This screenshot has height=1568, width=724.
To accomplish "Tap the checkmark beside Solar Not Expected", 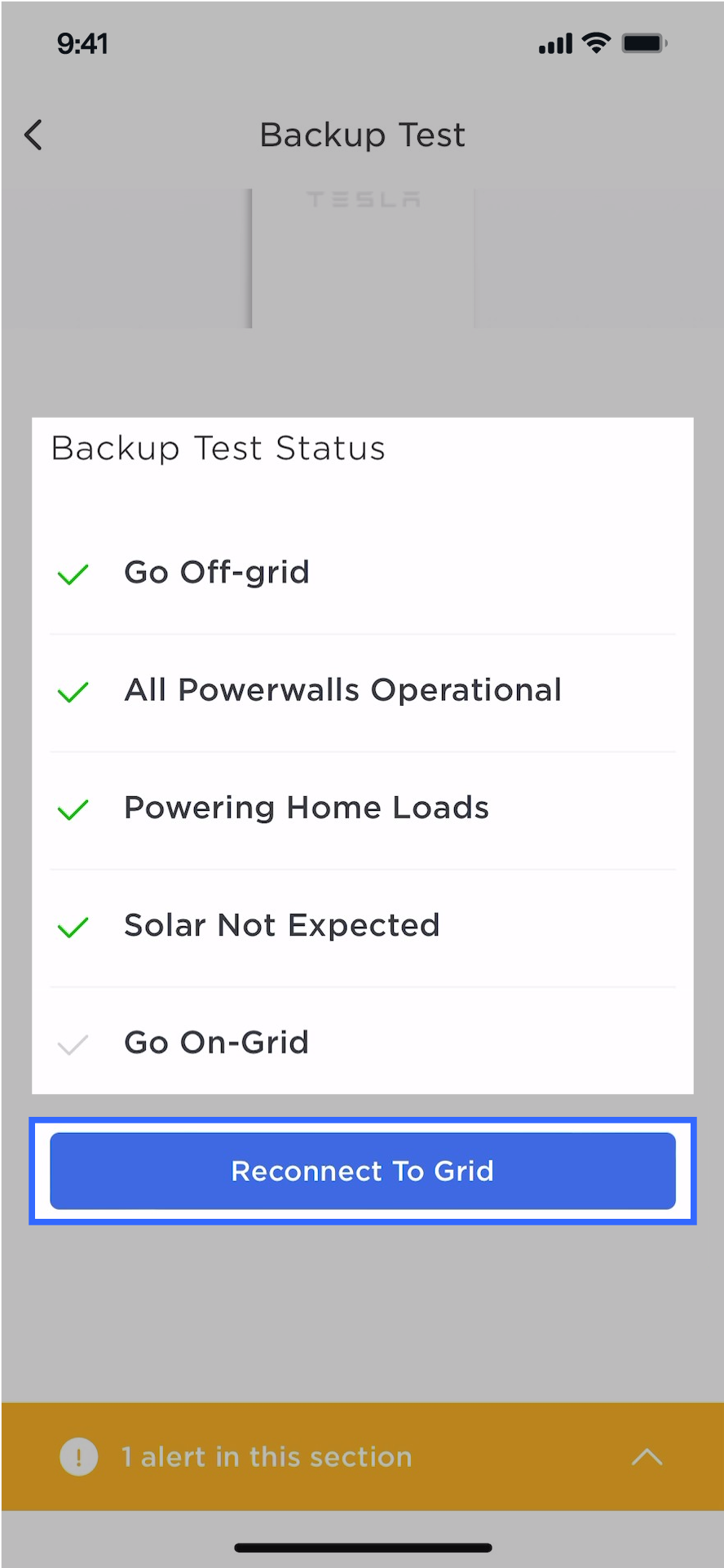I will coord(73,927).
